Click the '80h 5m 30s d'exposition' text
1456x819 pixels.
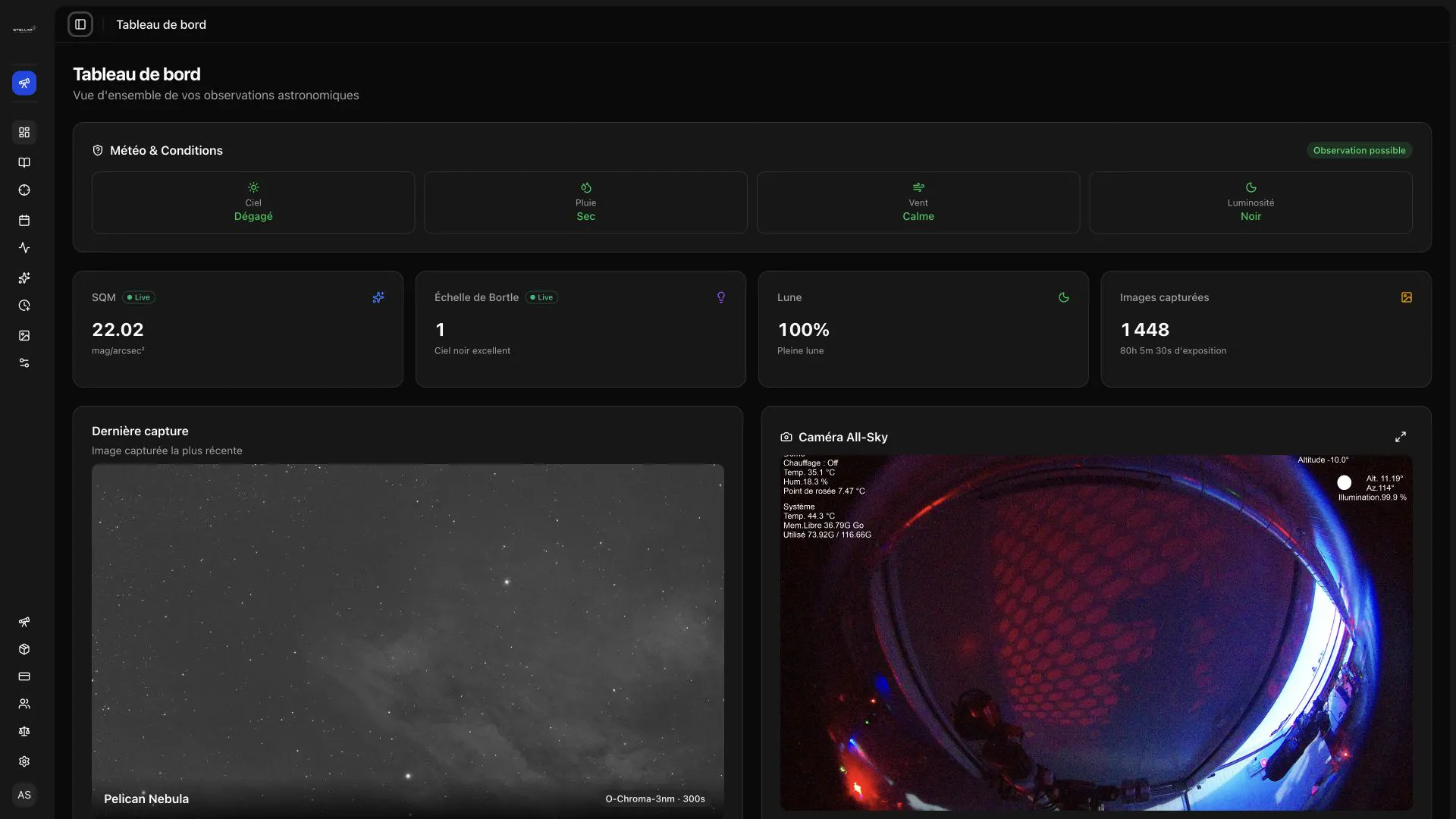point(1173,350)
